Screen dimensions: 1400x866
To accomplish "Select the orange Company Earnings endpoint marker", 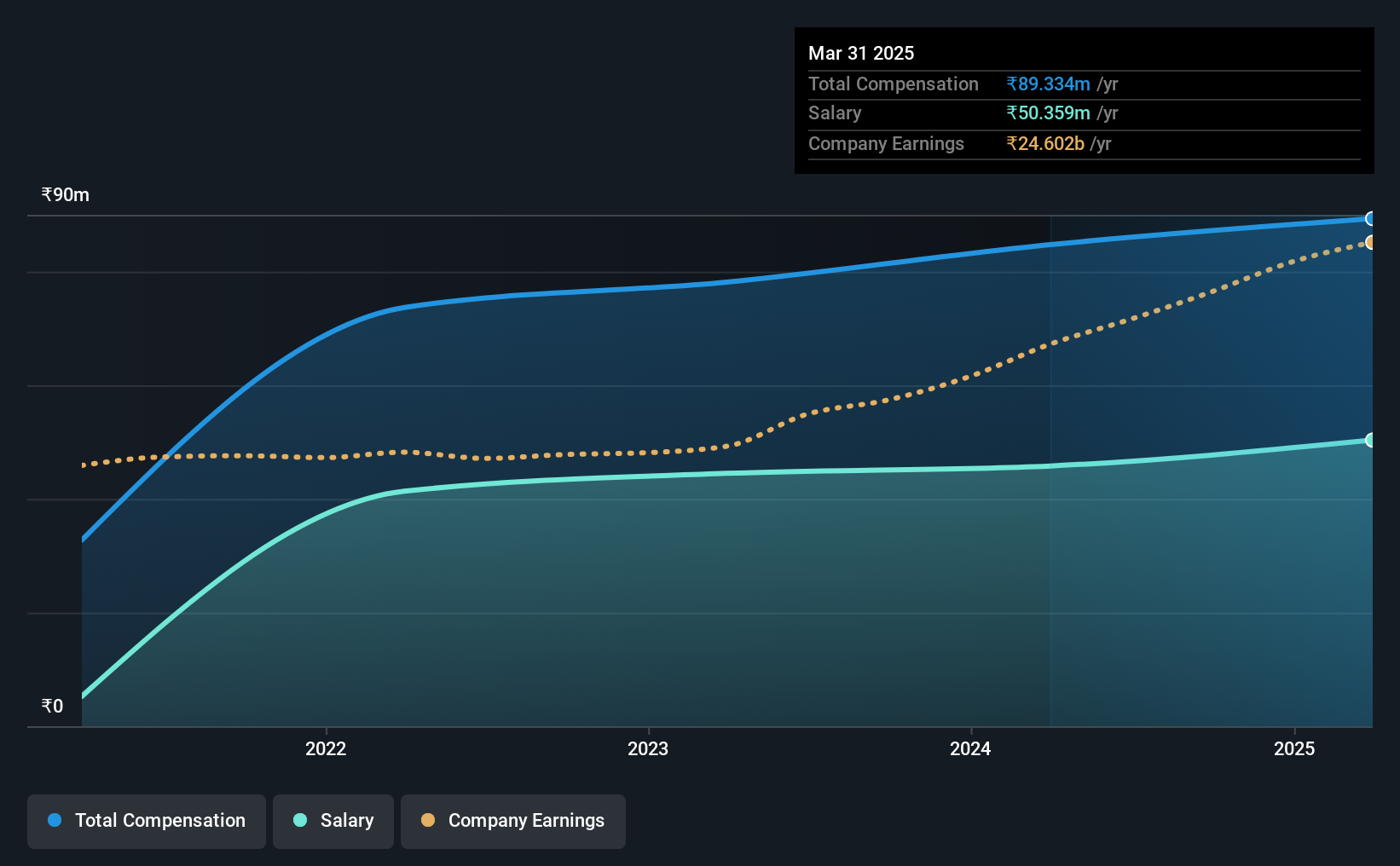I will click(x=1370, y=242).
